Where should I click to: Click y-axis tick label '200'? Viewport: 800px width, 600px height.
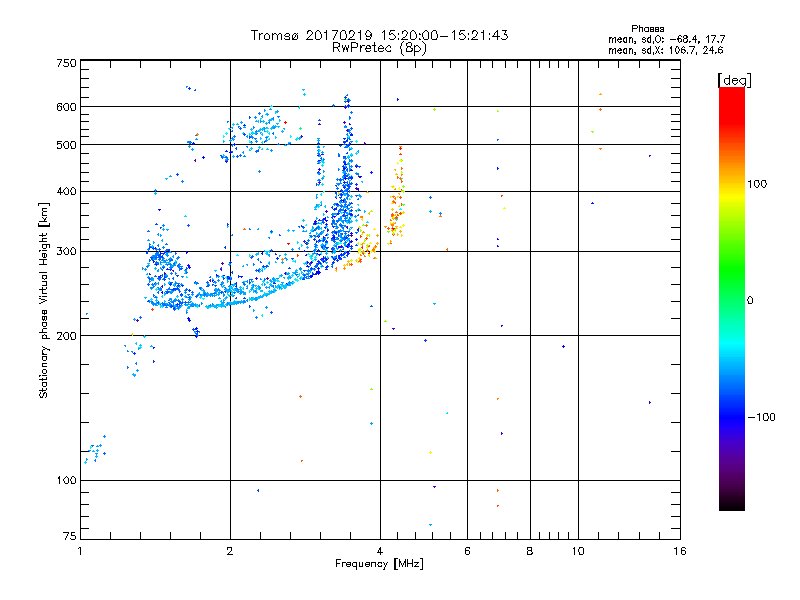click(66, 336)
